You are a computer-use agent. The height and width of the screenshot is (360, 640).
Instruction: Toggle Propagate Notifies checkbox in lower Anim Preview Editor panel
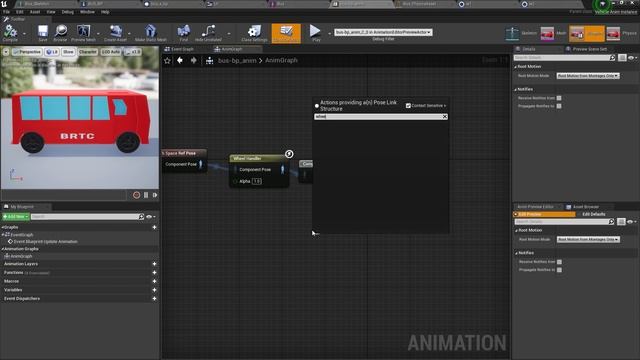(x=559, y=270)
